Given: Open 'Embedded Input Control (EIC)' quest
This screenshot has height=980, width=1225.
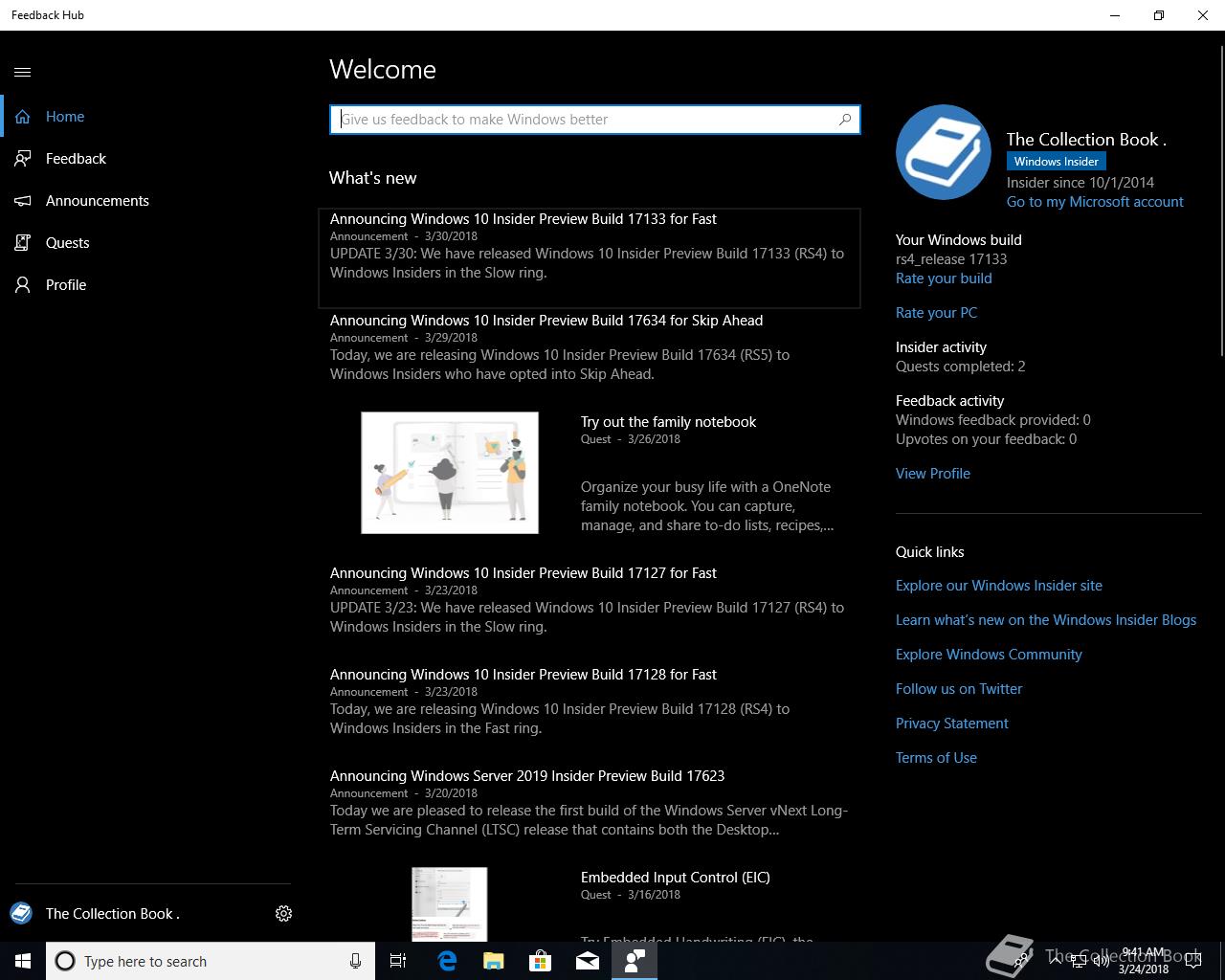Looking at the screenshot, I should coord(676,878).
